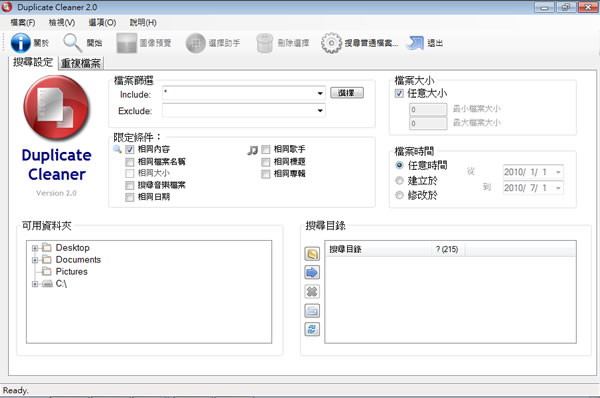
Task: Click the refresh arrows button beside 搜尋目錄 list
Action: (x=312, y=329)
